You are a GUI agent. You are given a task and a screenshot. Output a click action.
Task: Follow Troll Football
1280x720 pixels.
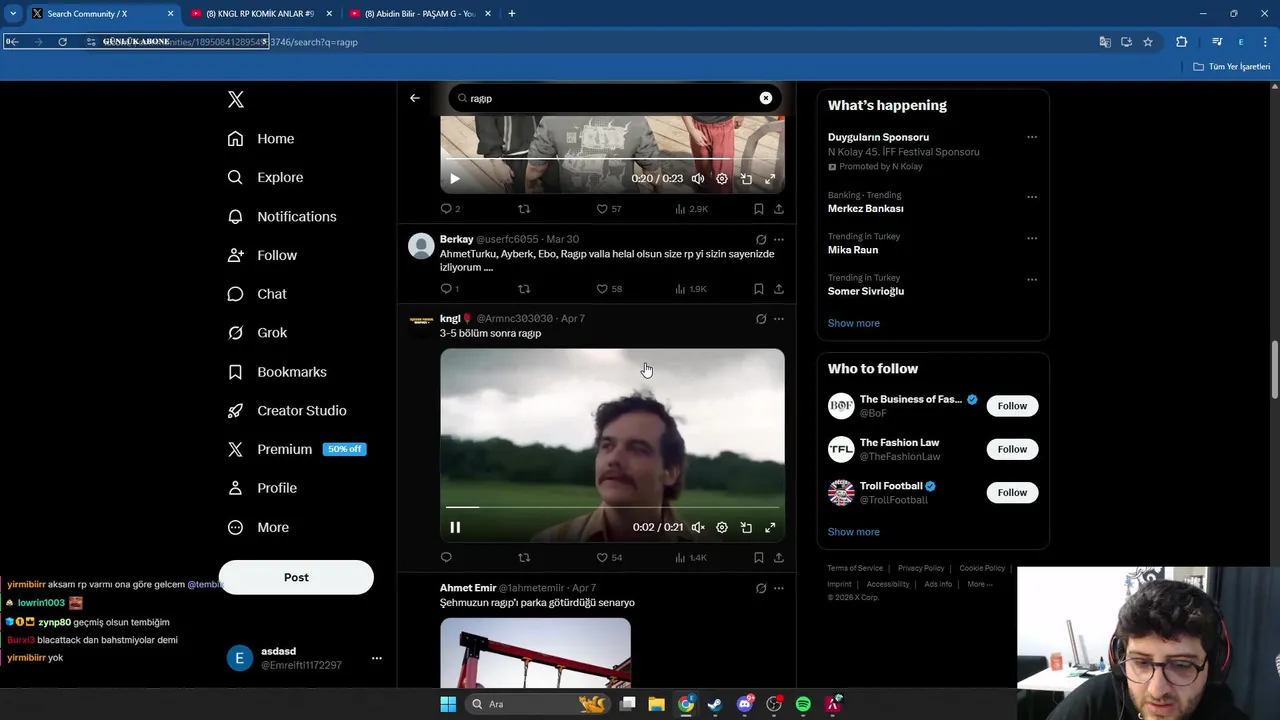coord(1012,492)
